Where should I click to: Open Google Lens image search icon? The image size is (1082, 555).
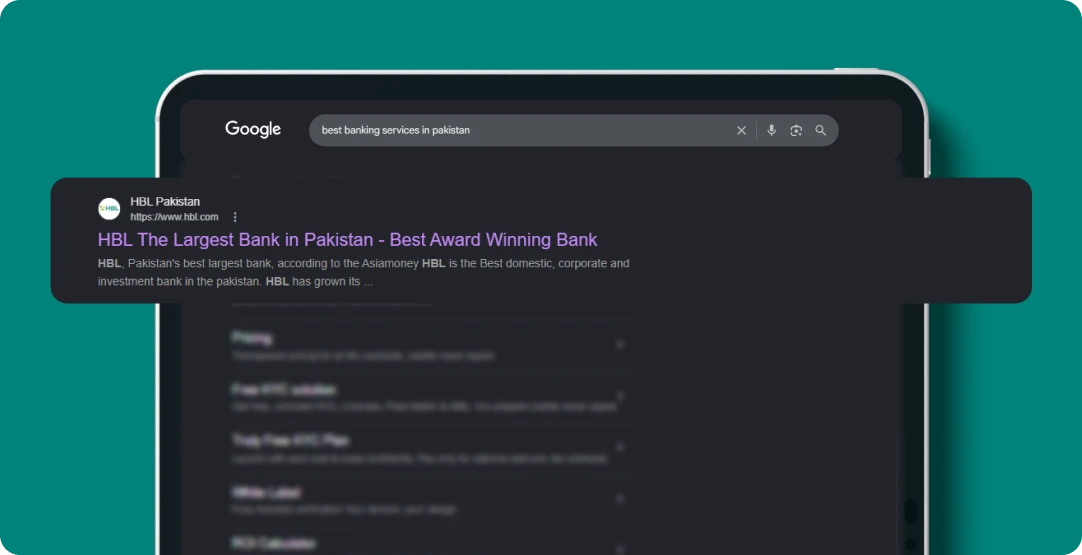pos(796,130)
